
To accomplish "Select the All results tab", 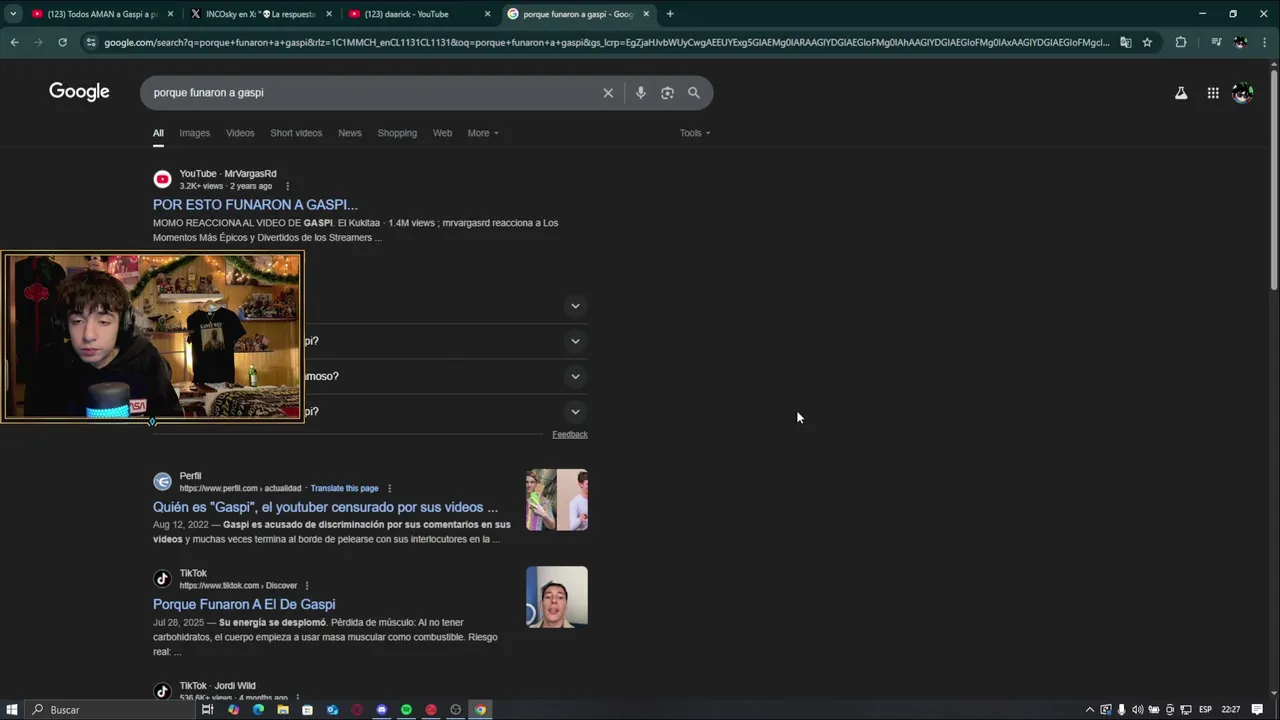I will pos(158,133).
